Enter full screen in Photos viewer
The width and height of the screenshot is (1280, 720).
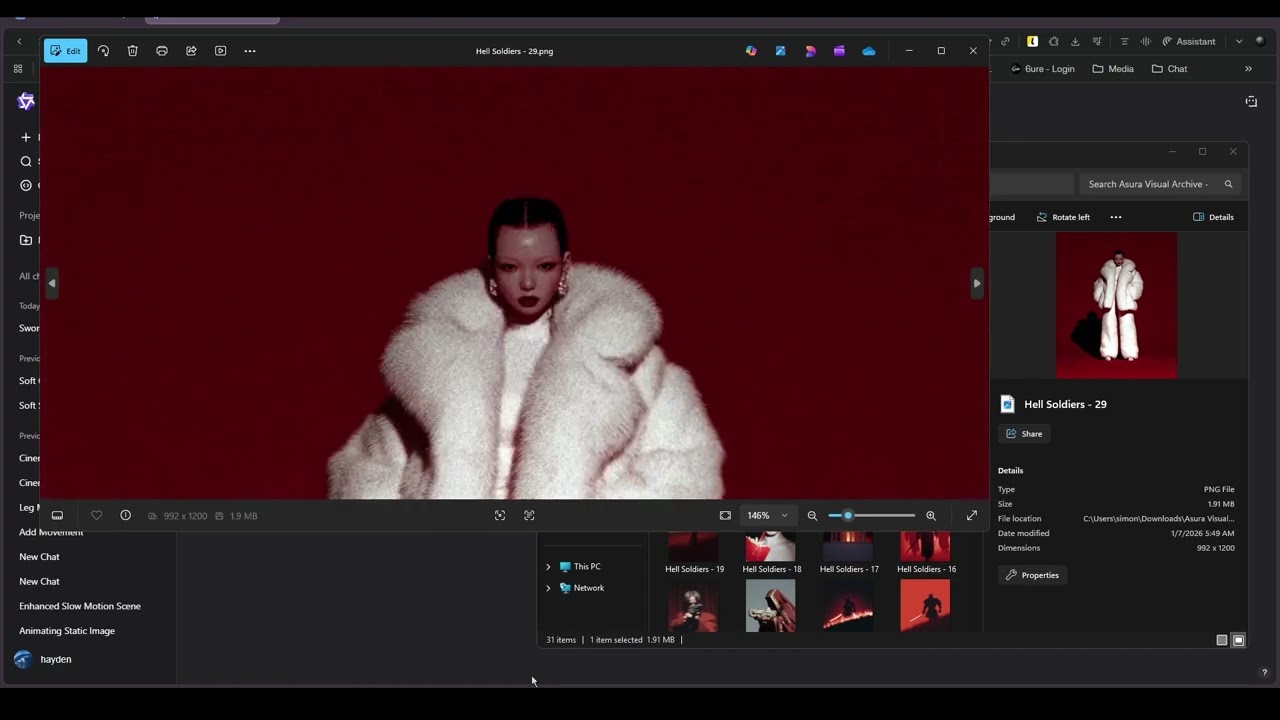[x=972, y=516]
